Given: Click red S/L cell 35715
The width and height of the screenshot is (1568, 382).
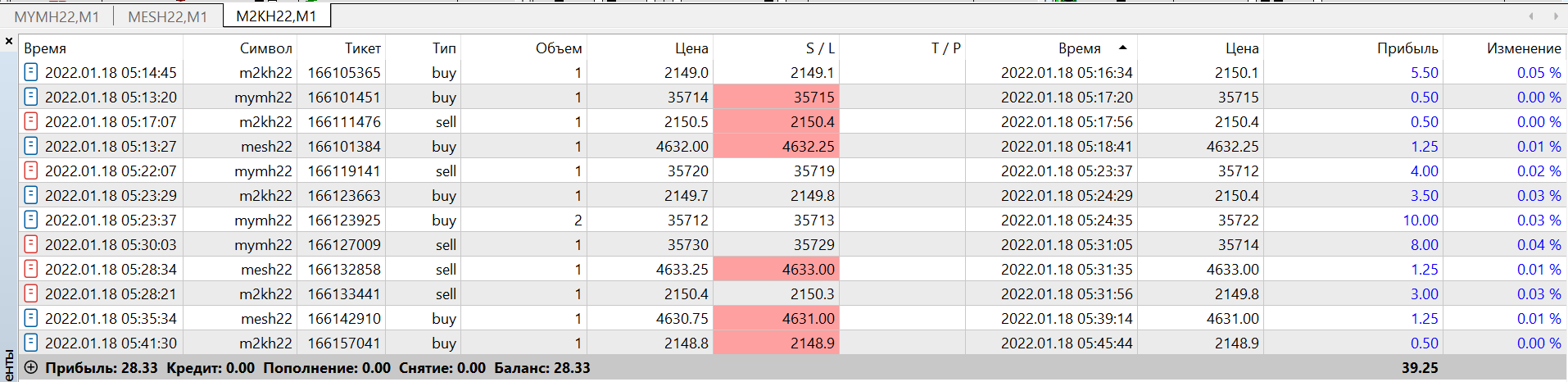Looking at the screenshot, I should pyautogui.click(x=776, y=97).
